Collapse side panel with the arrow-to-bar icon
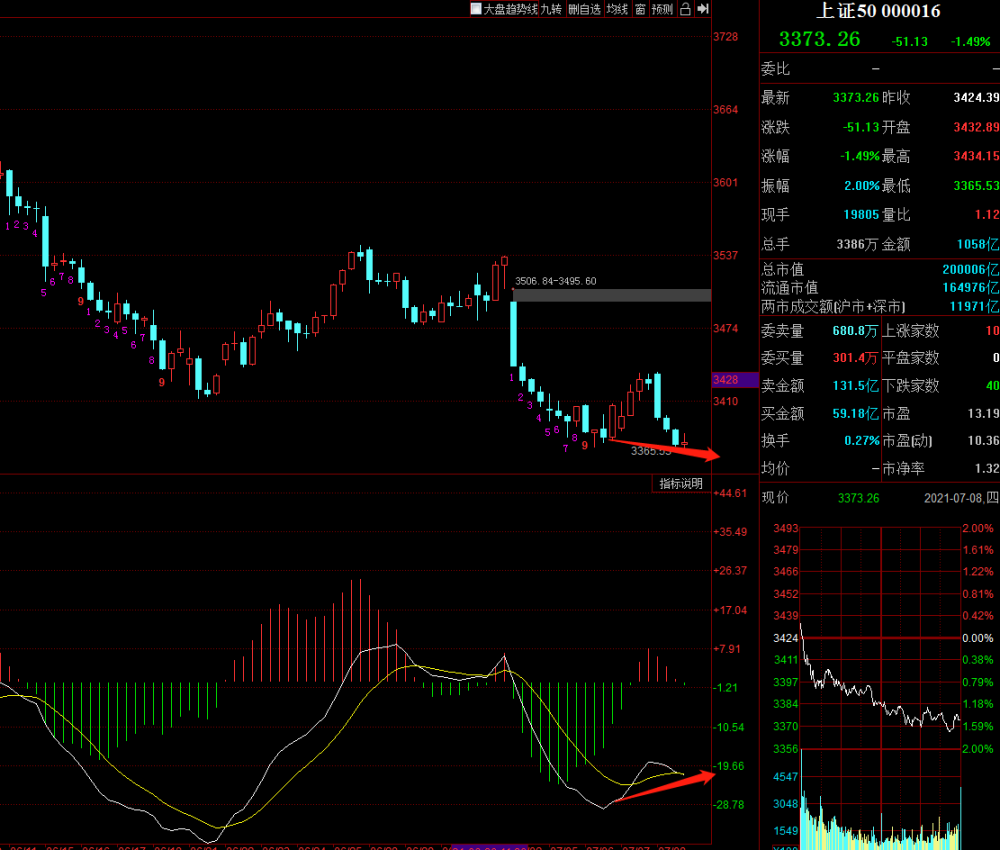The width and height of the screenshot is (1000, 850). click(x=703, y=9)
